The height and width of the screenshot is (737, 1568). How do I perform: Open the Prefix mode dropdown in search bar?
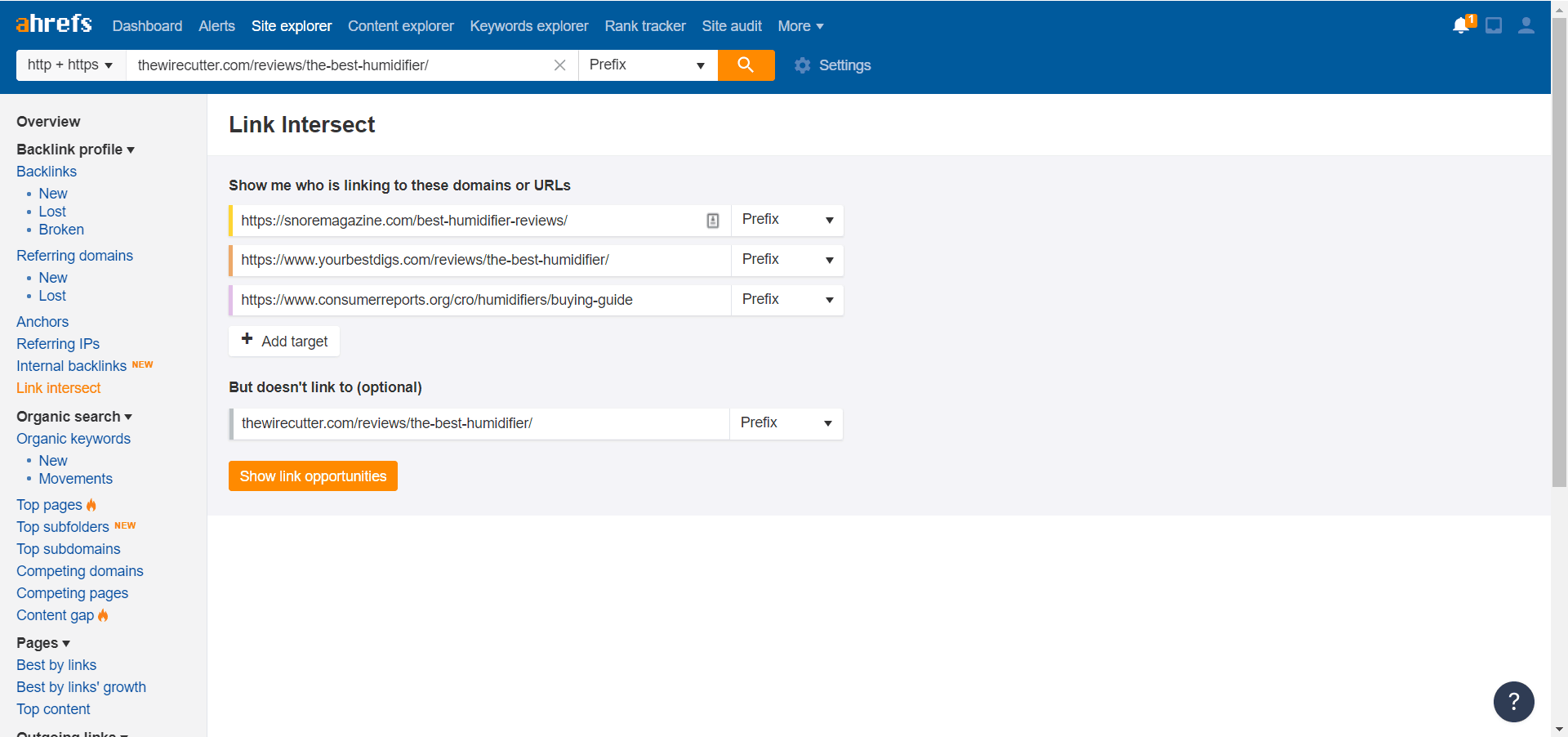tap(648, 65)
